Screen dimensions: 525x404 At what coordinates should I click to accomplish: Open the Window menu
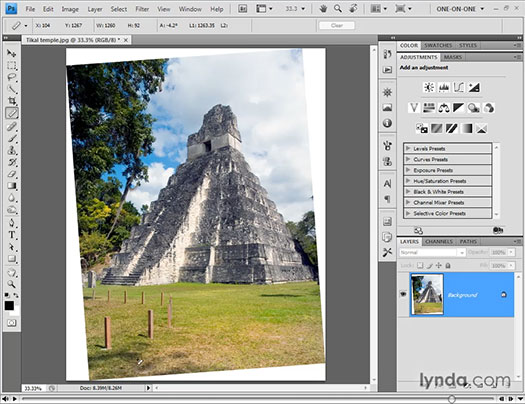point(190,9)
